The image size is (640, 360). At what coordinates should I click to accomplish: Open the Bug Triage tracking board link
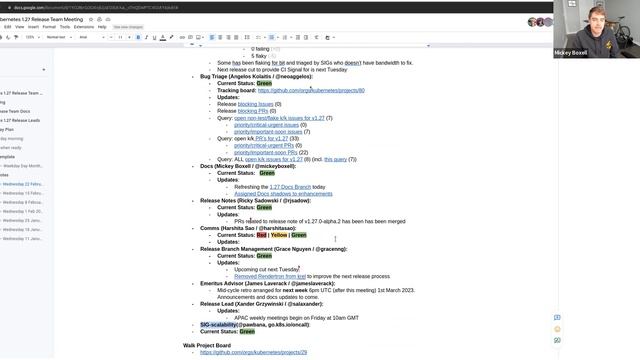pyautogui.click(x=311, y=90)
